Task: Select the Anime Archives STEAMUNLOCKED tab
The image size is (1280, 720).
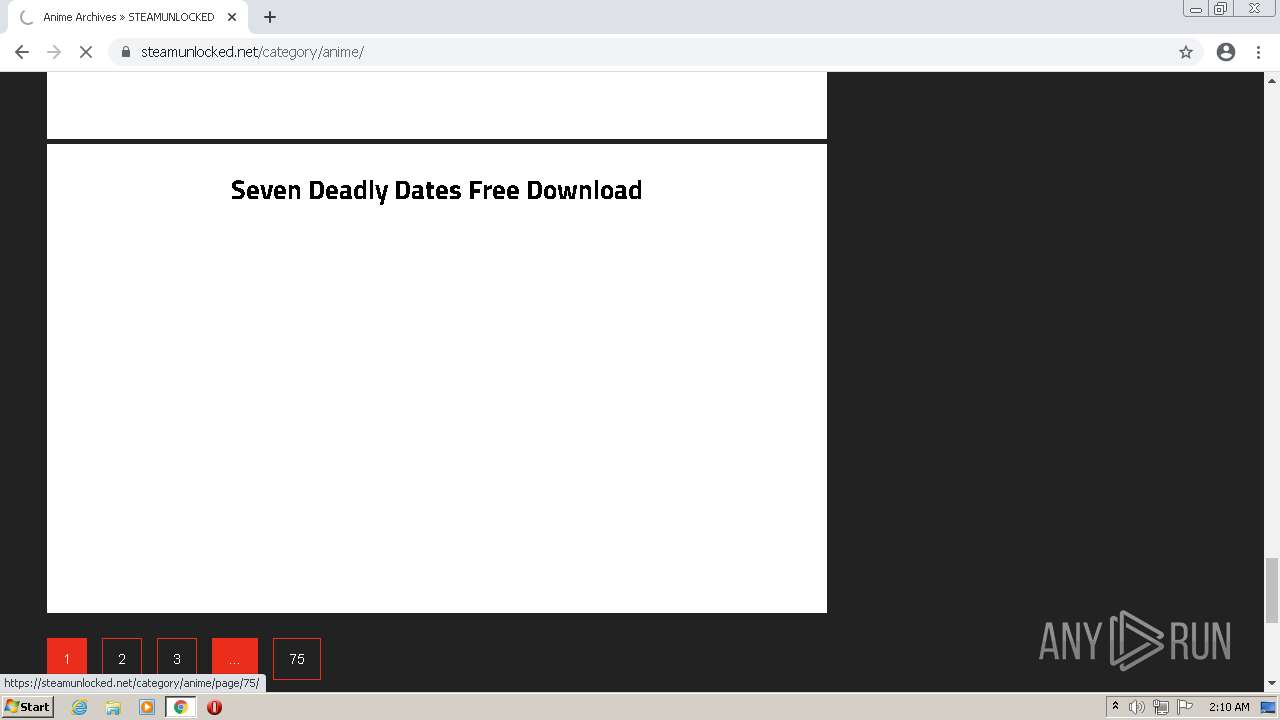Action: click(128, 17)
